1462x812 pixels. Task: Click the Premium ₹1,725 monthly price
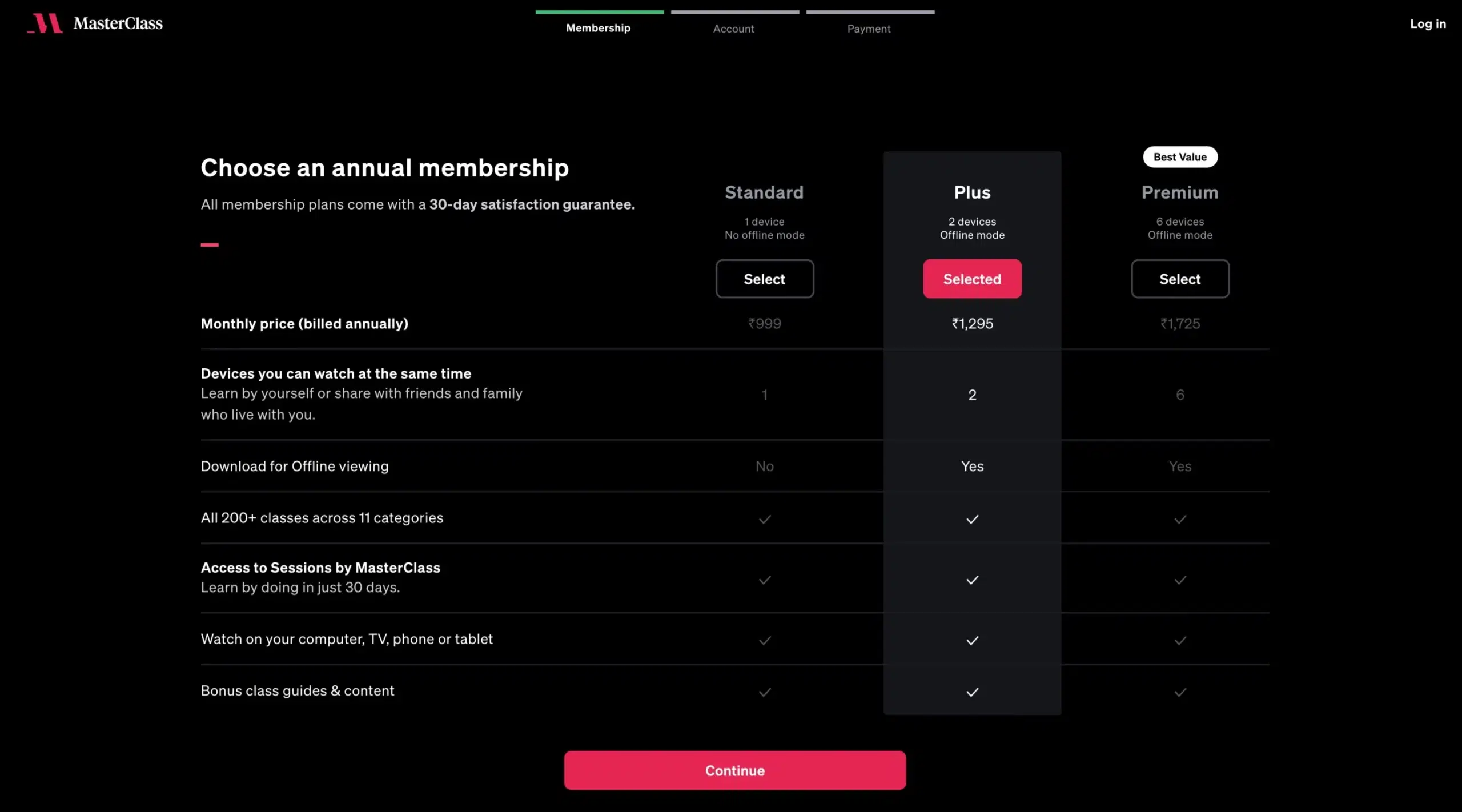pos(1180,323)
